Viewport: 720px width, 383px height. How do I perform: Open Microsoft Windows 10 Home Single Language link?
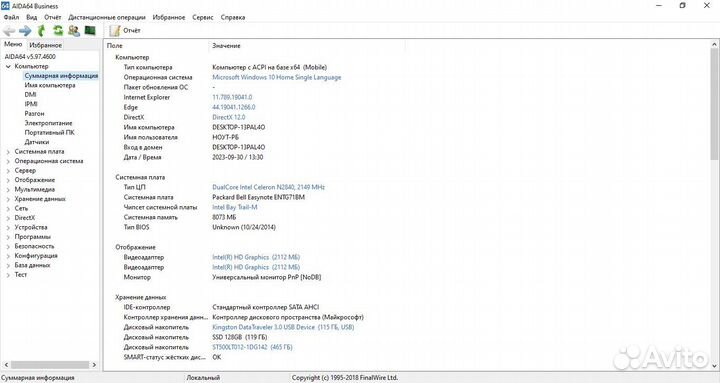tap(276, 77)
